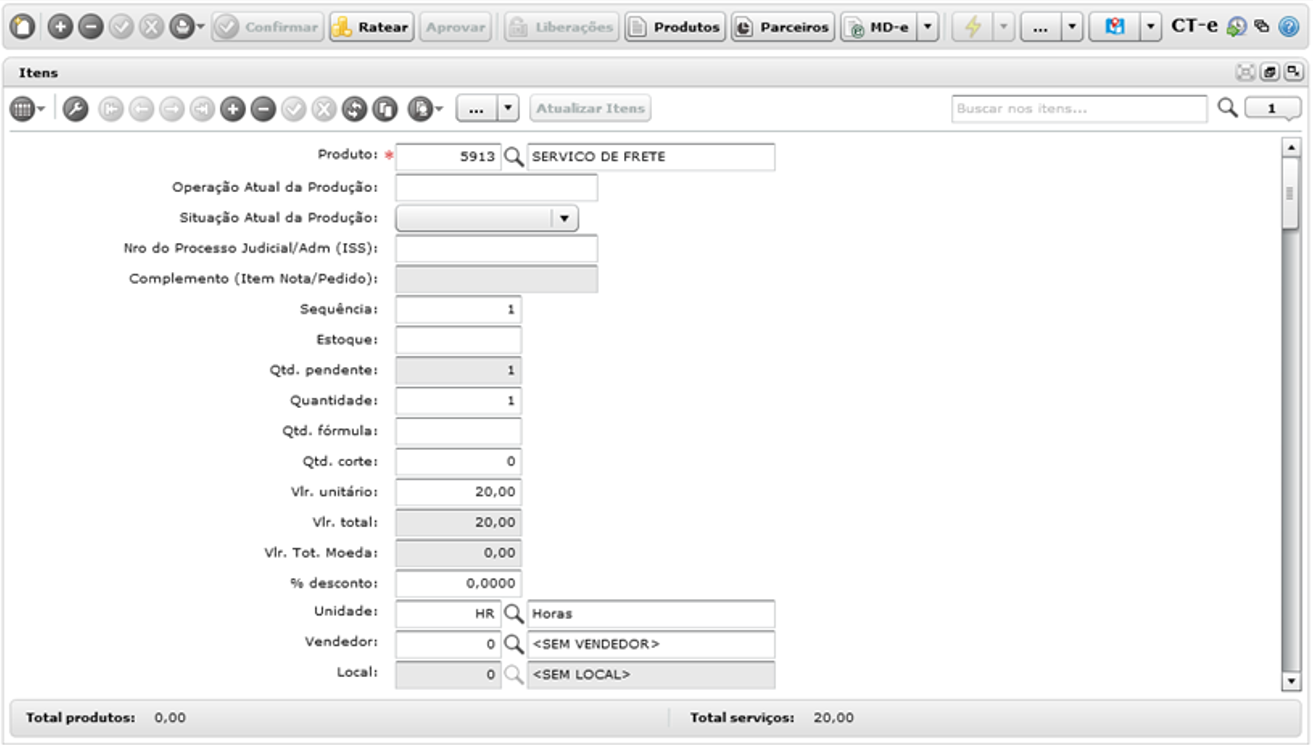Open the print icon menu in the top toolbar

[186, 27]
